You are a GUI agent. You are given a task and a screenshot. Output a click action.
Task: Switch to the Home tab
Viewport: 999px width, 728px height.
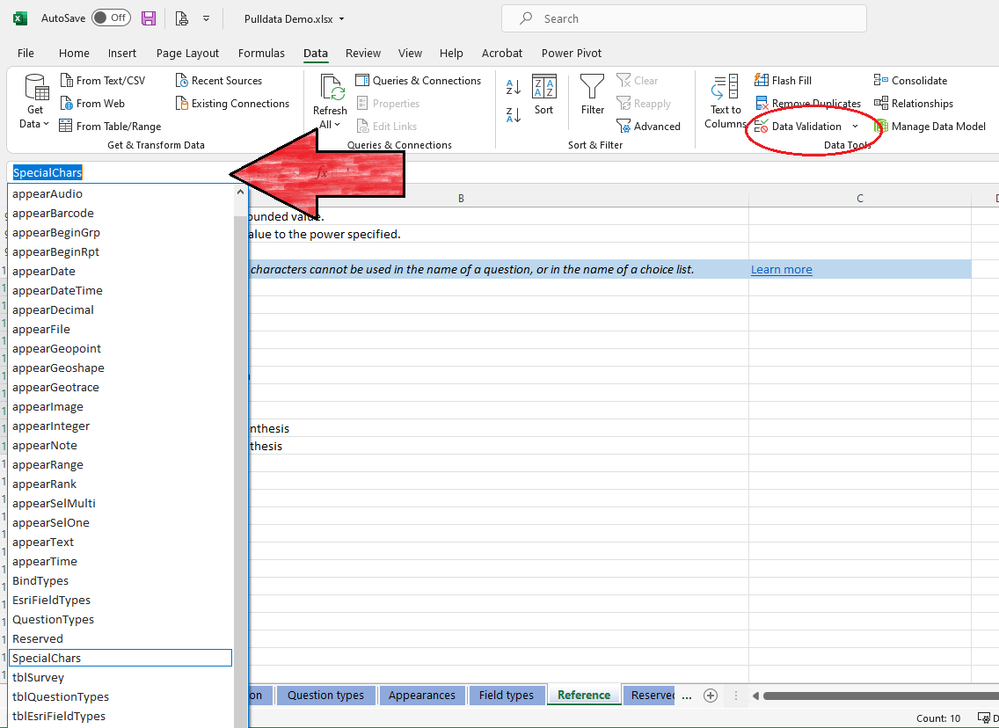pyautogui.click(x=74, y=53)
